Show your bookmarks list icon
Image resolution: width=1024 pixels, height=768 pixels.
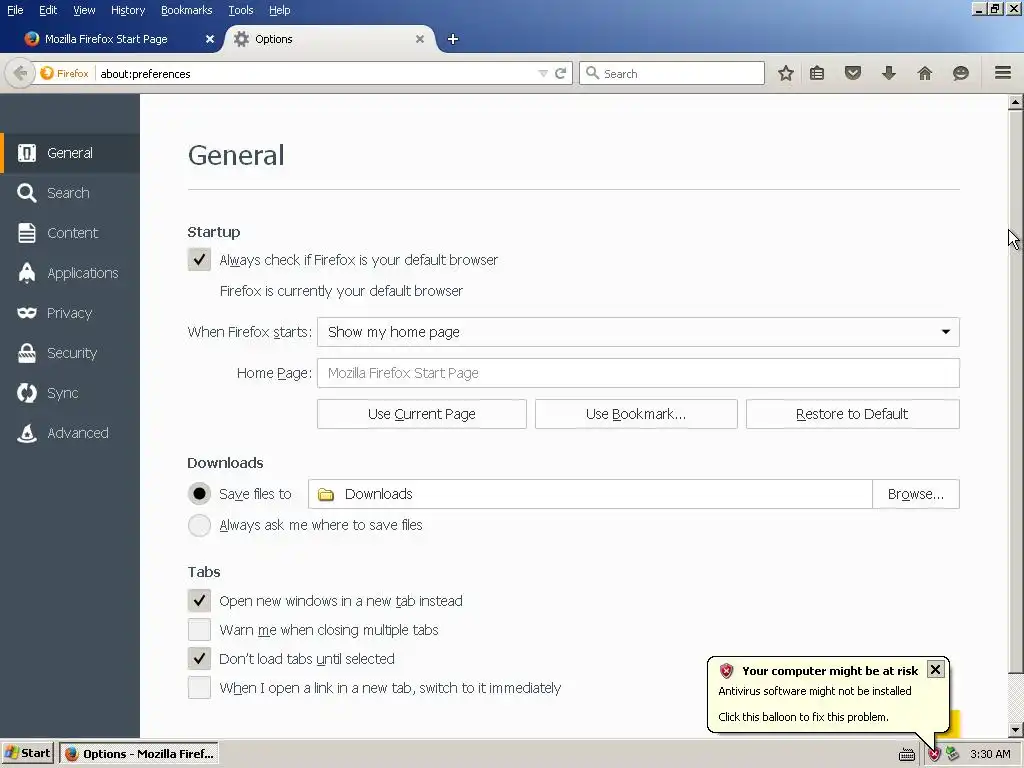pyautogui.click(x=817, y=73)
